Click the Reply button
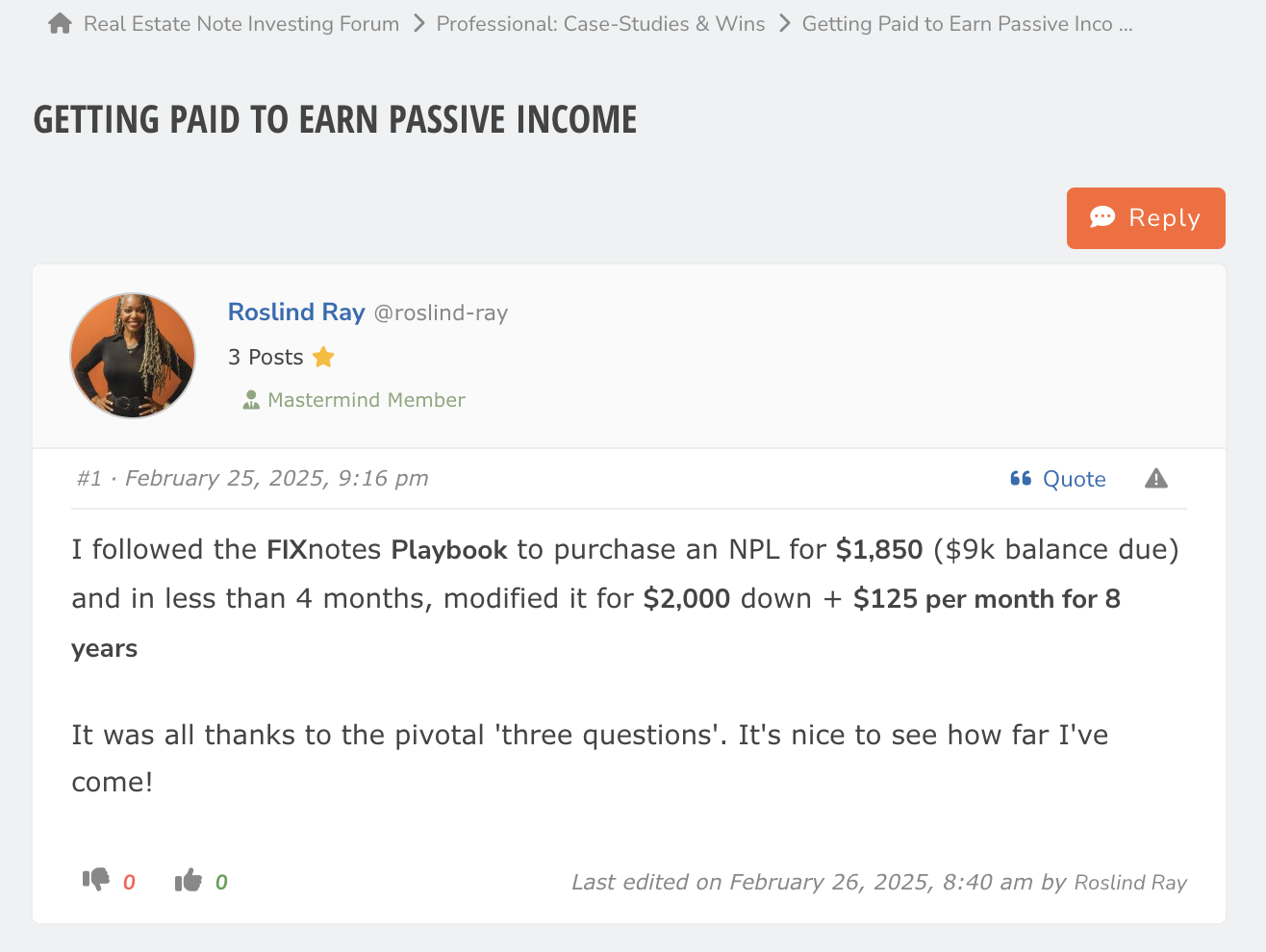This screenshot has height=952, width=1266. tap(1146, 217)
